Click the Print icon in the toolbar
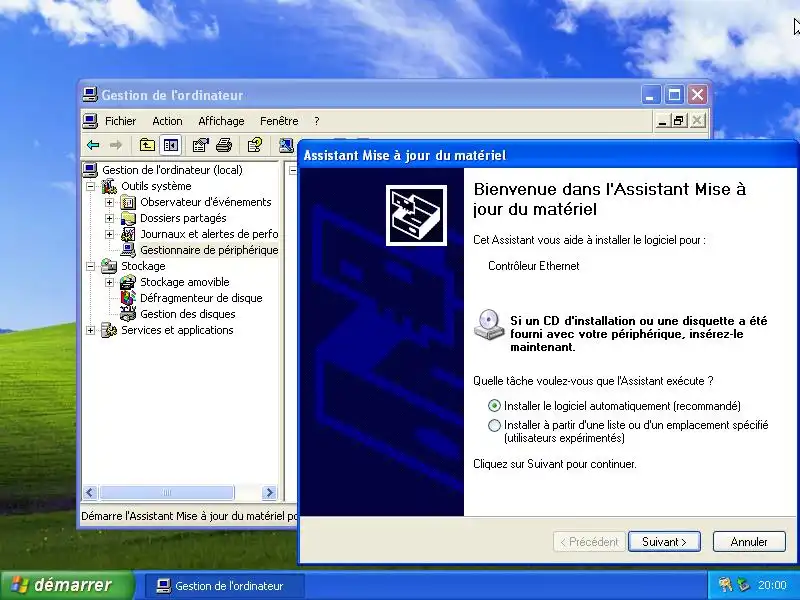The width and height of the screenshot is (800, 600). tap(224, 145)
